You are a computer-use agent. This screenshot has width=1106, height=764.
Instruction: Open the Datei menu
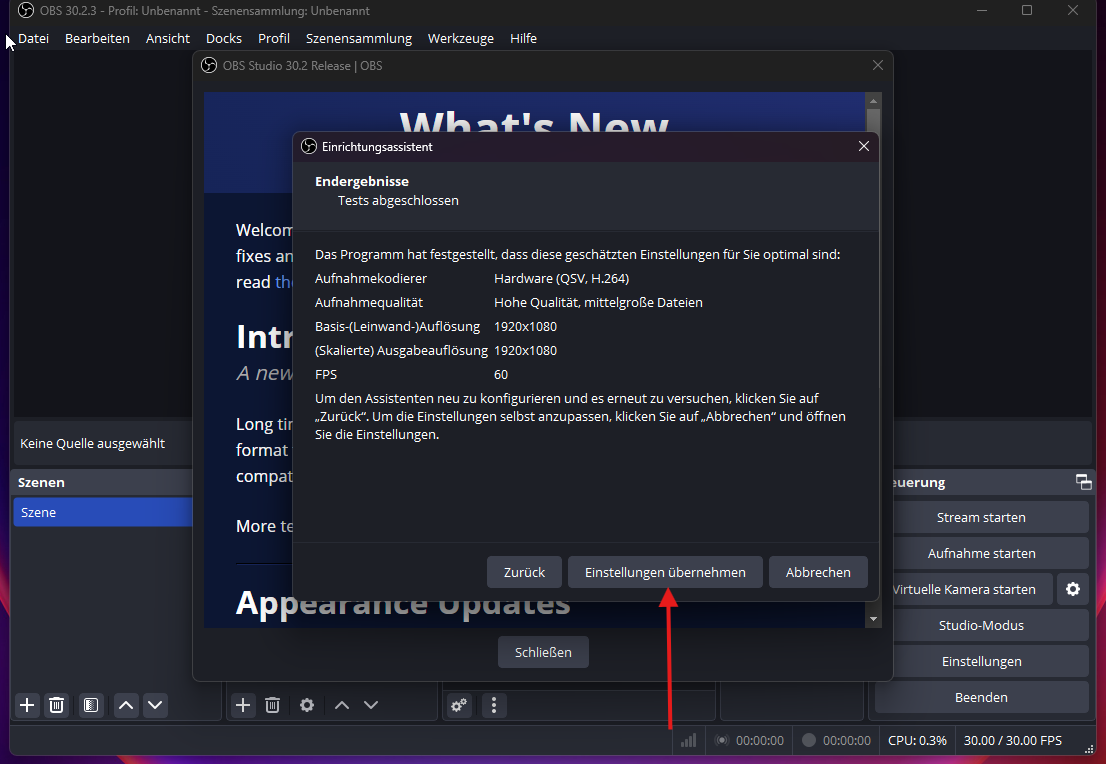click(x=33, y=39)
